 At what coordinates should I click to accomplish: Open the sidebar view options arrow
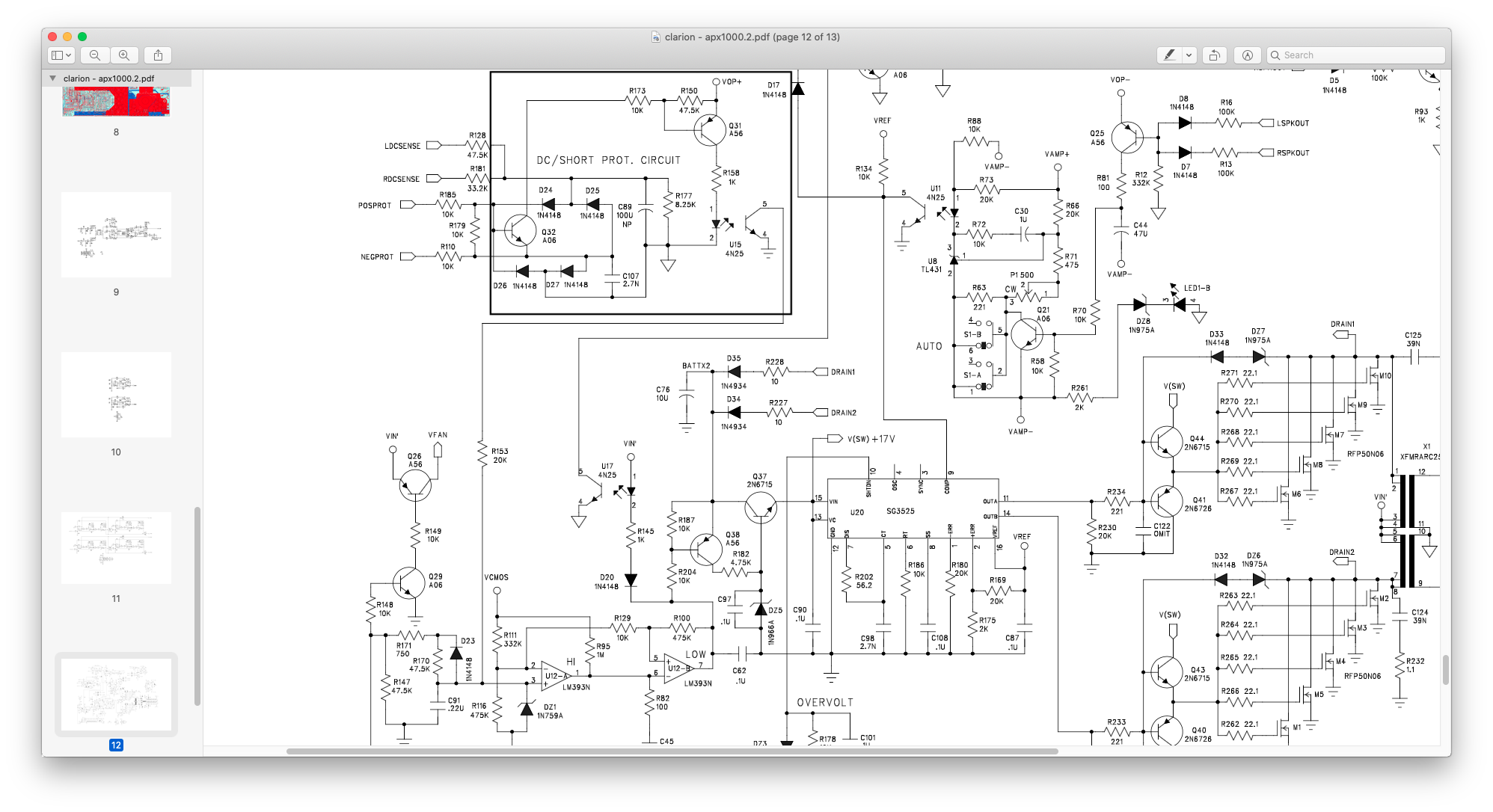[69, 55]
